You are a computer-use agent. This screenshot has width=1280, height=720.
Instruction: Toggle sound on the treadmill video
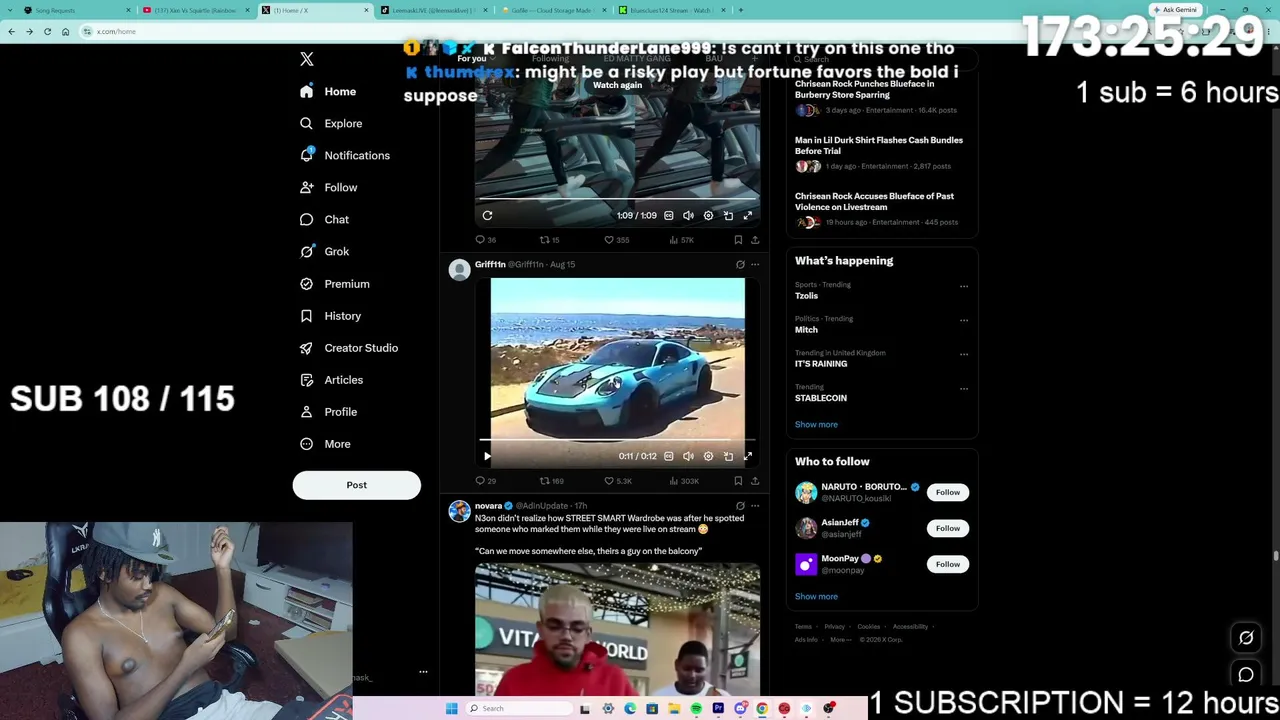coord(688,215)
